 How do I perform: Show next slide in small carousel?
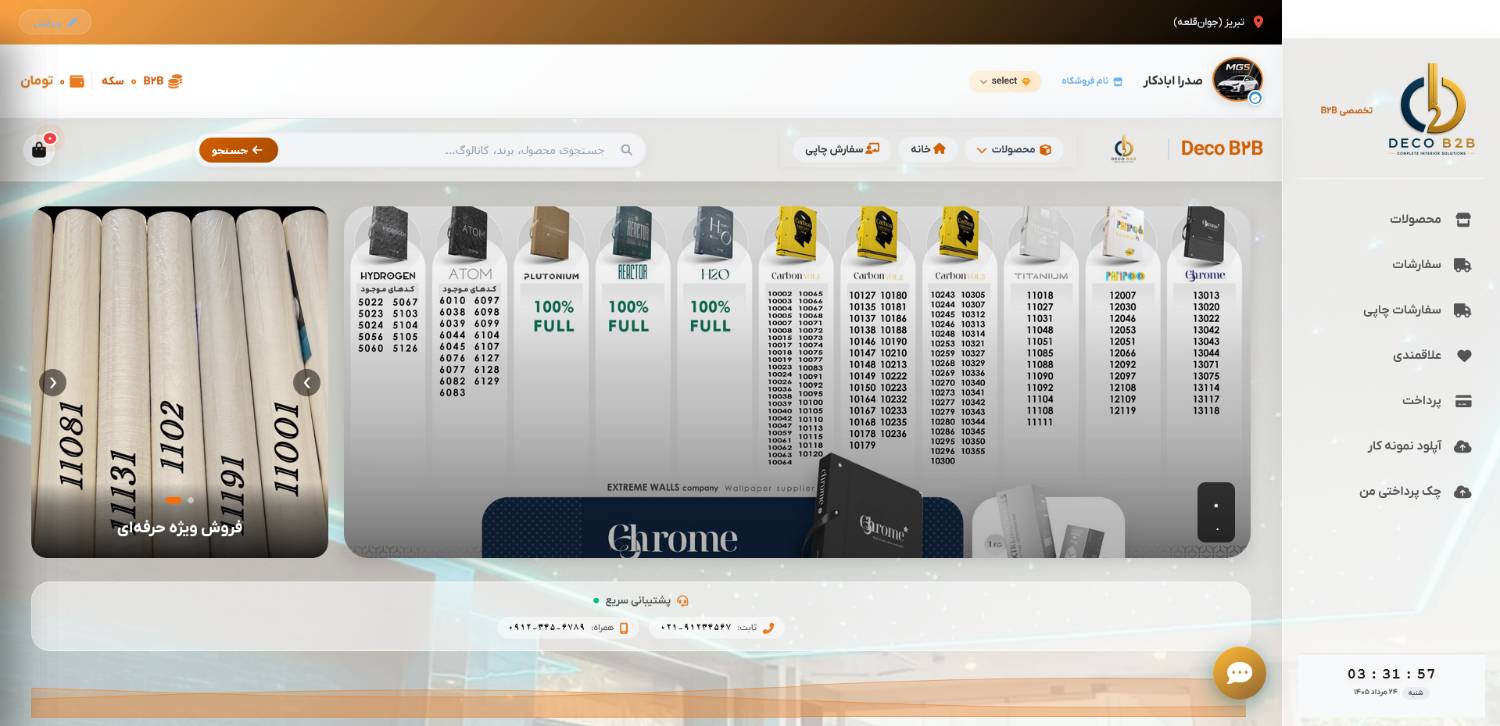[x=307, y=383]
